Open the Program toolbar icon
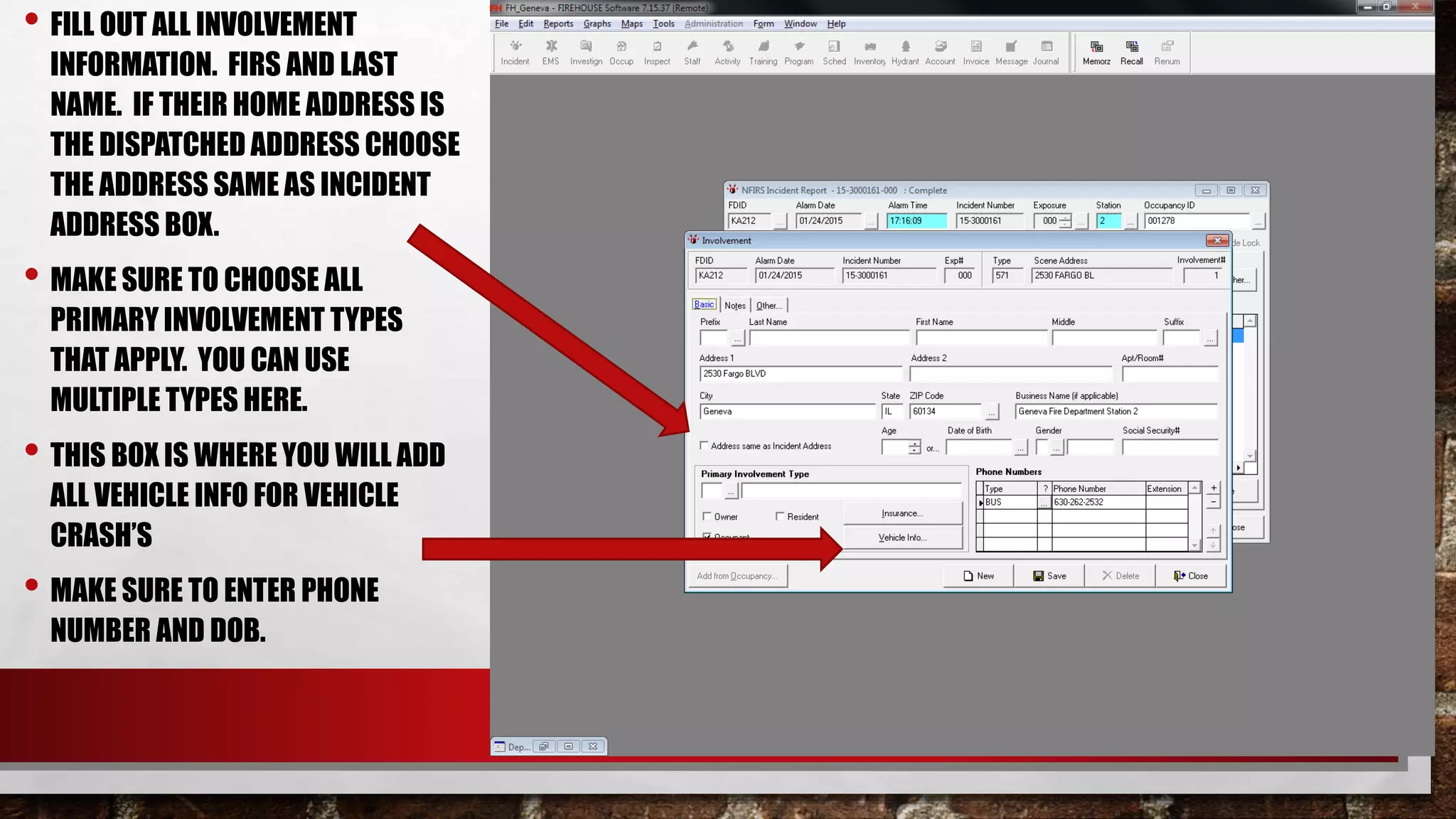The height and width of the screenshot is (819, 1456). pyautogui.click(x=799, y=53)
